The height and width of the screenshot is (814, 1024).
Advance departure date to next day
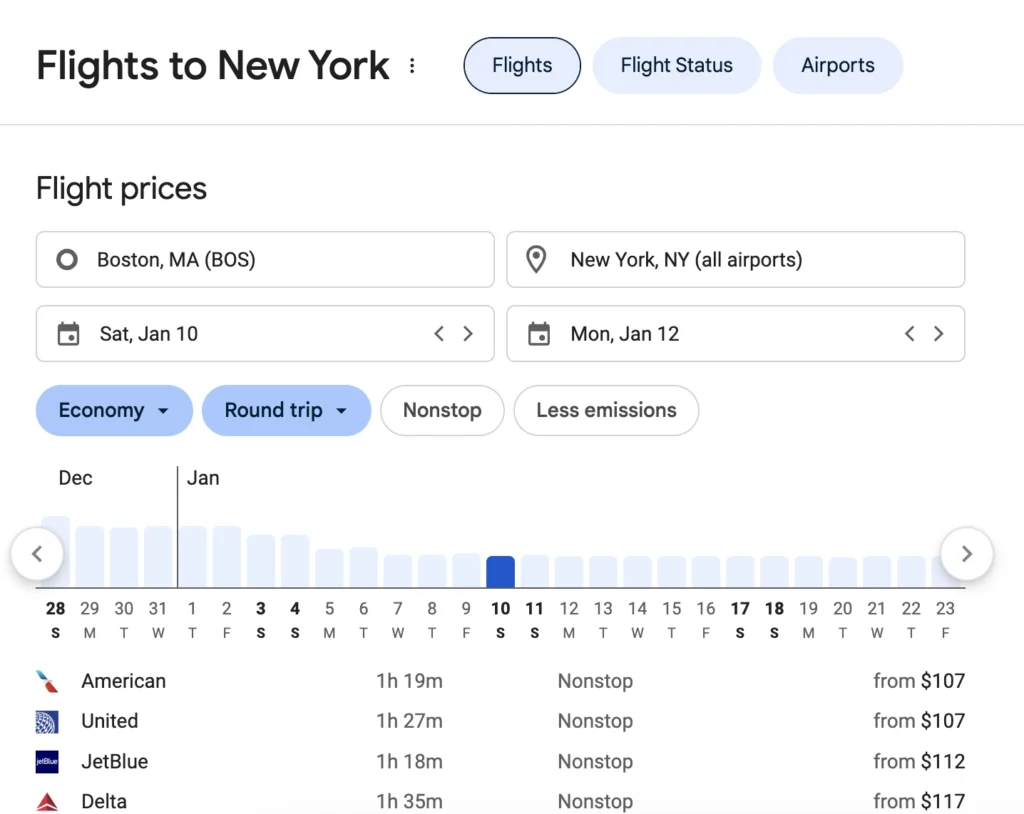point(468,334)
